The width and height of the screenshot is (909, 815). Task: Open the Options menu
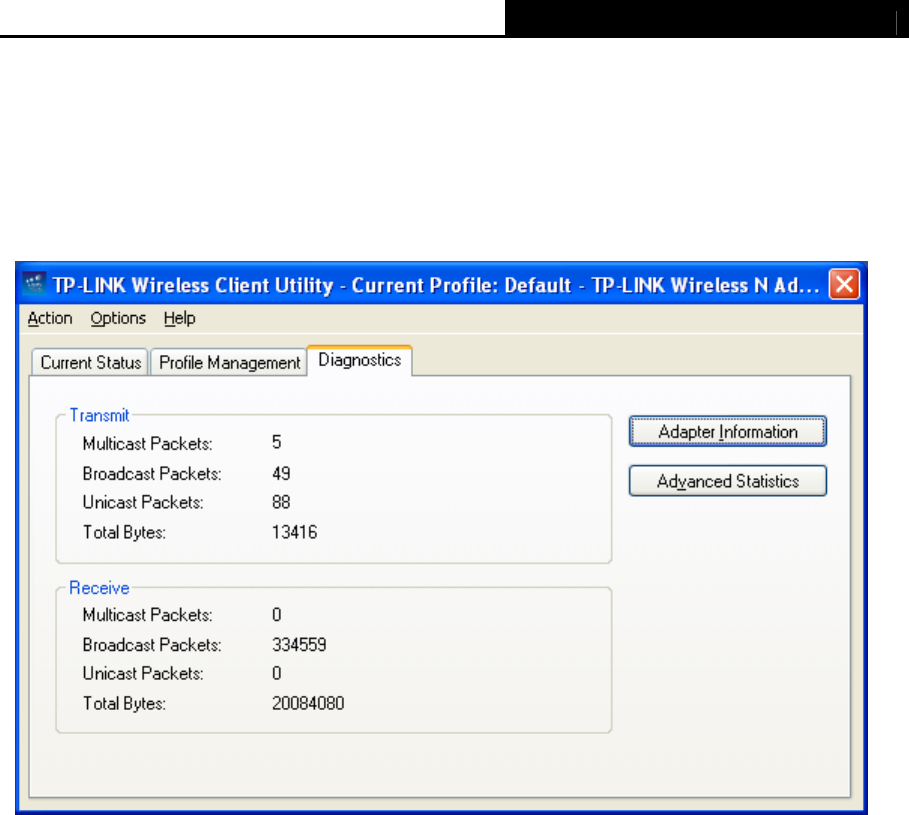(118, 318)
